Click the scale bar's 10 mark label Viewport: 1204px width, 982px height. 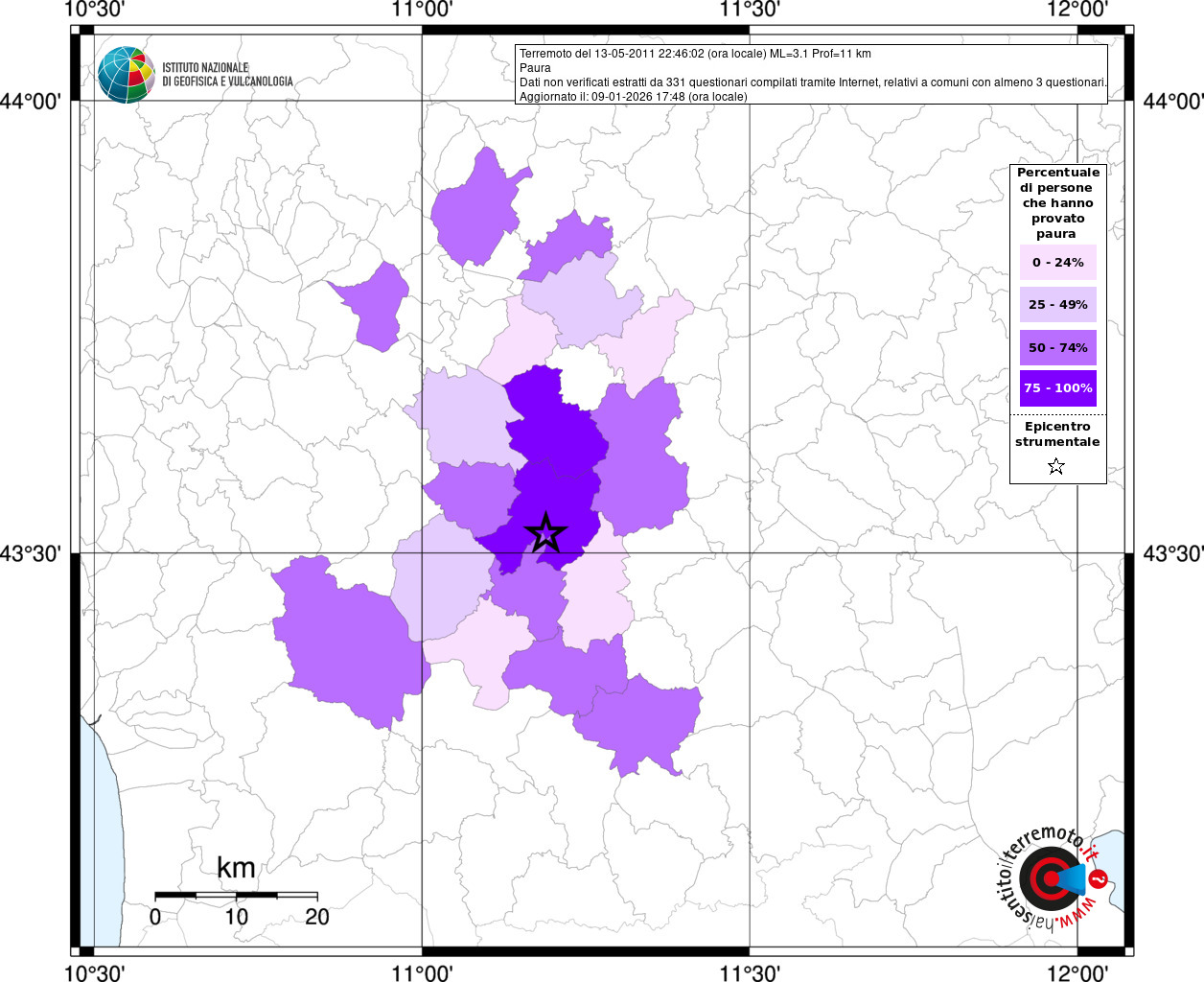tap(236, 916)
